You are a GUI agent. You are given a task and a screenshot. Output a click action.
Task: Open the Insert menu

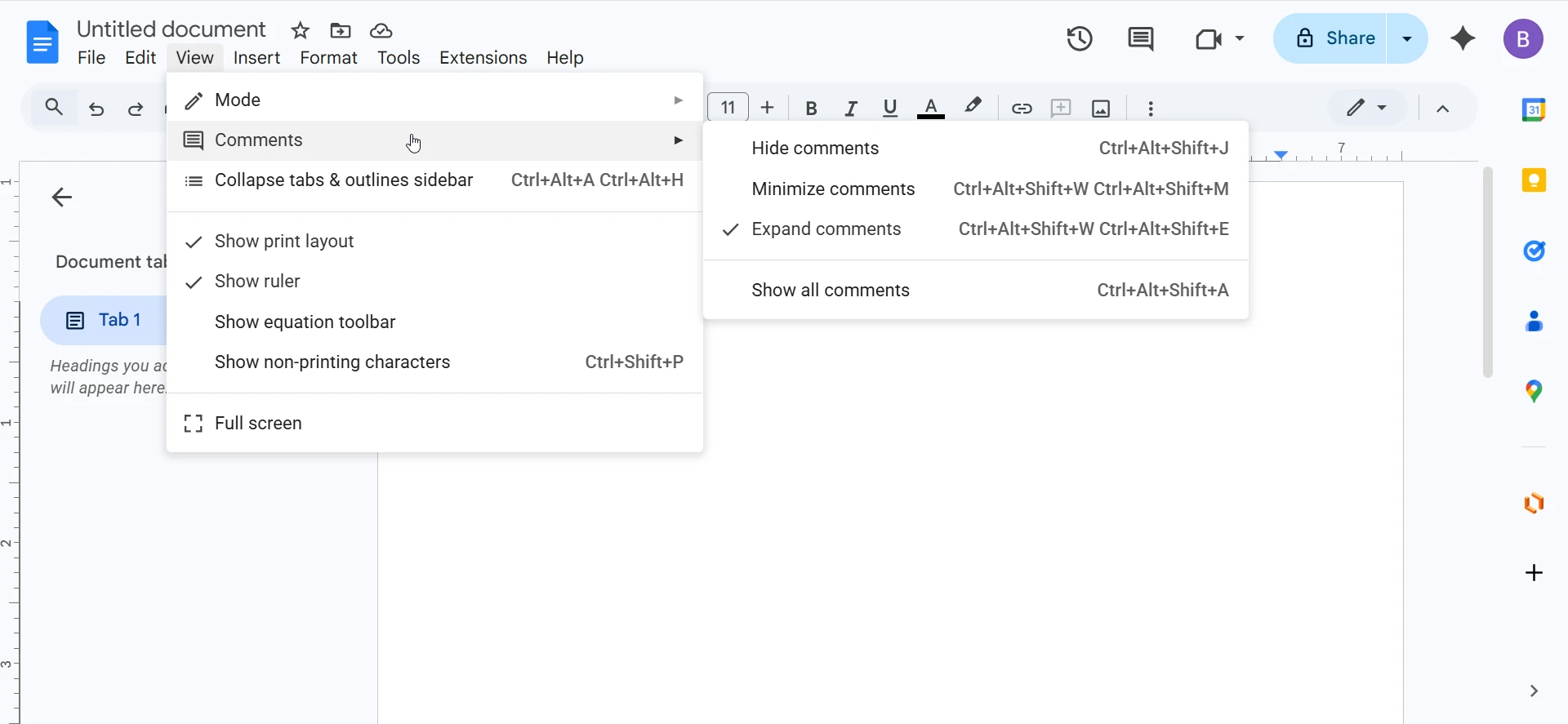click(256, 58)
